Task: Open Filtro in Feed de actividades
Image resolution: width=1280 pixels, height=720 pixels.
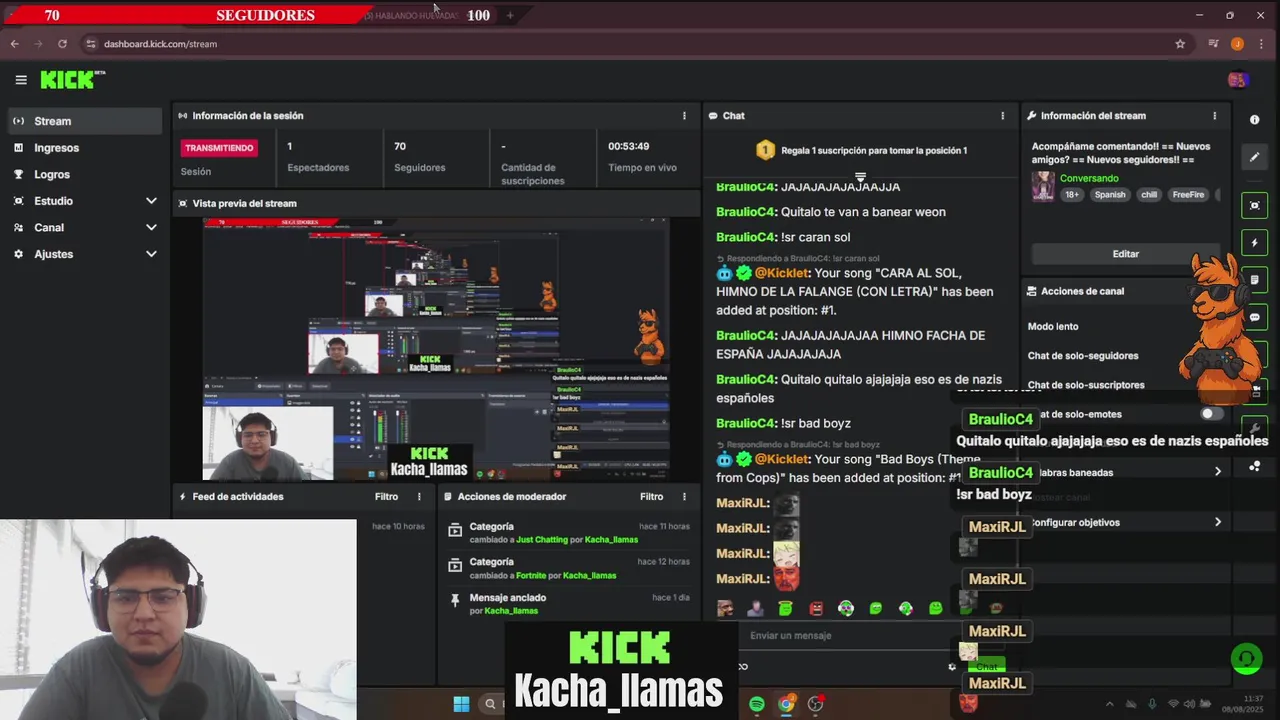Action: (386, 497)
